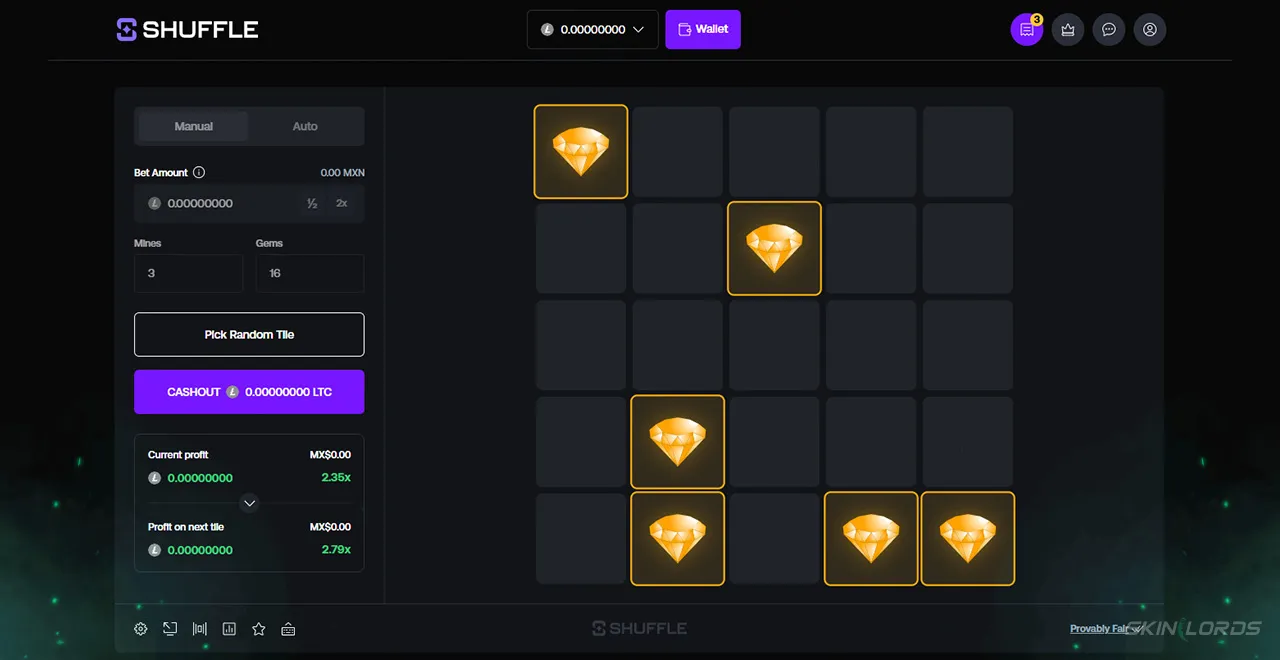Click the Pick Random Tile button
1280x660 pixels.
249,334
